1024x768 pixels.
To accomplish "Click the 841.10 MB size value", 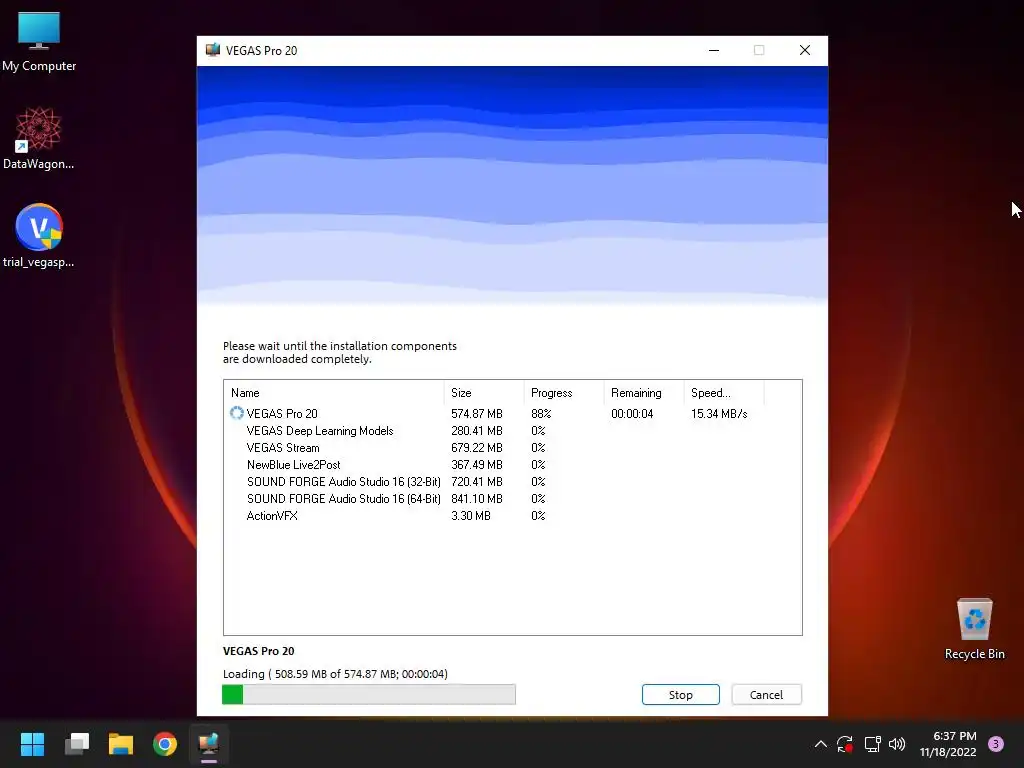I will point(477,498).
